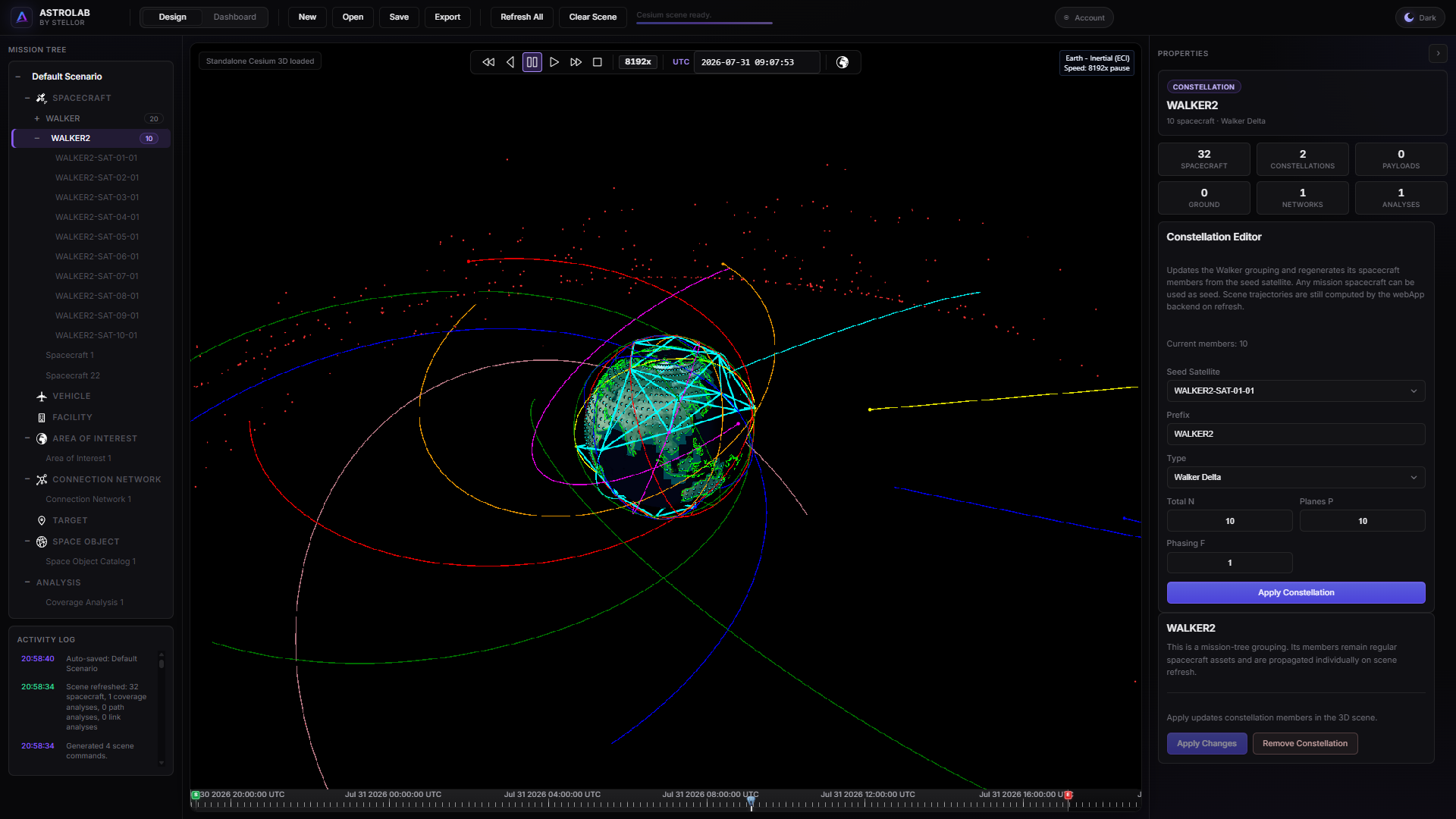This screenshot has width=1456, height=819.
Task: Open the Type dropdown (Walker Delta)
Action: [1295, 478]
